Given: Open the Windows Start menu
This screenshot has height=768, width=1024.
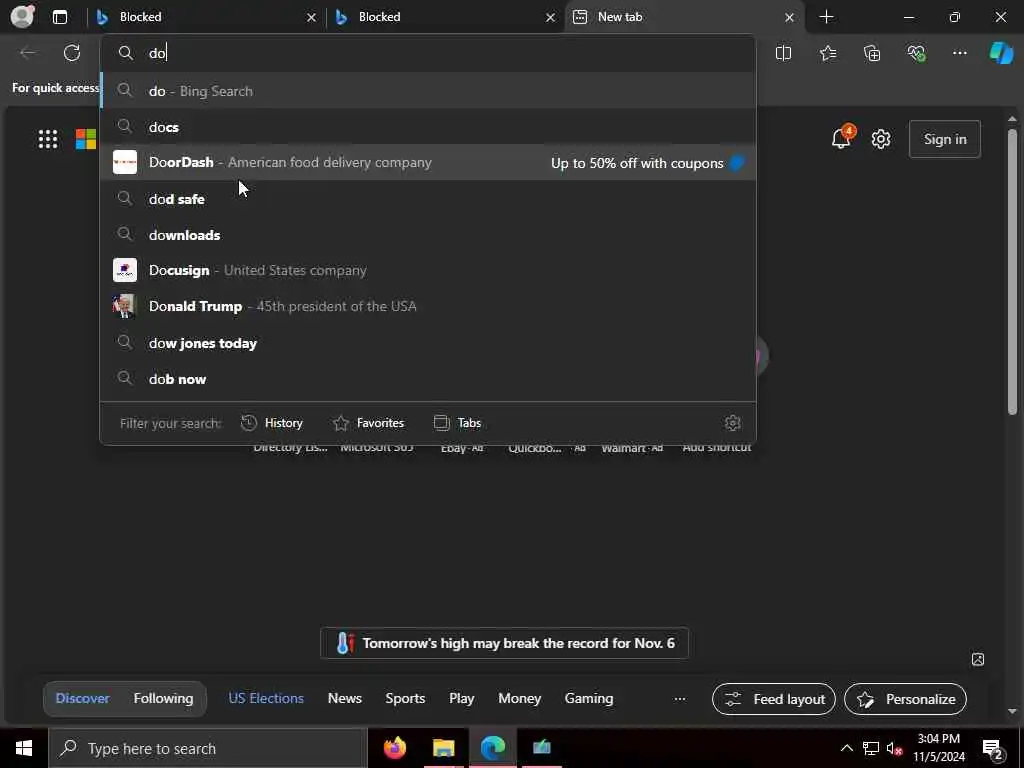Looking at the screenshot, I should pyautogui.click(x=24, y=748).
